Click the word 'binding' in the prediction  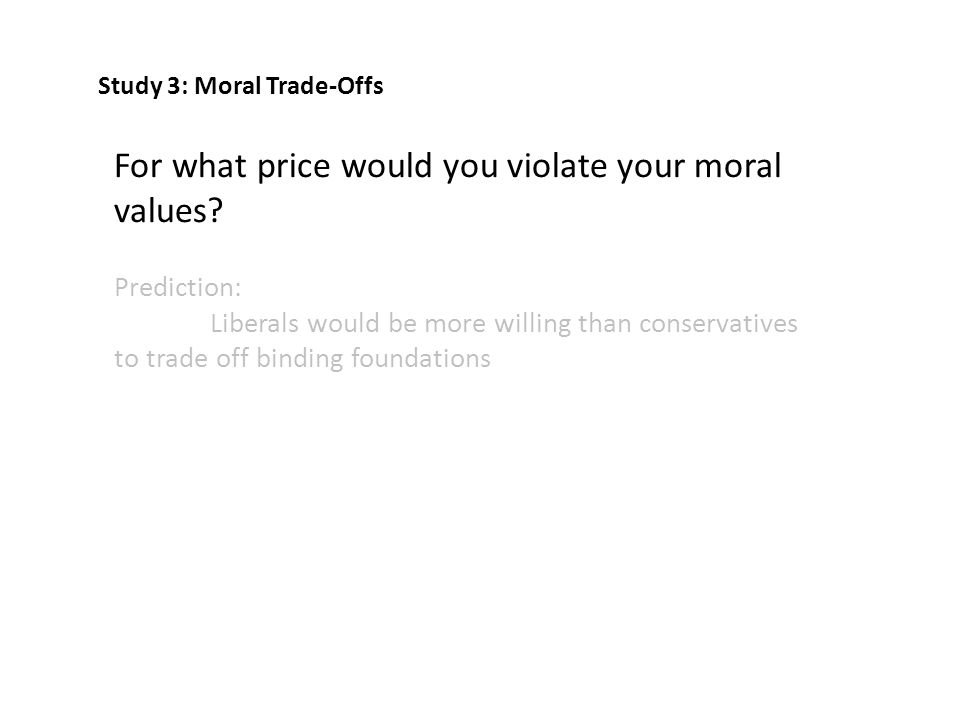300,359
